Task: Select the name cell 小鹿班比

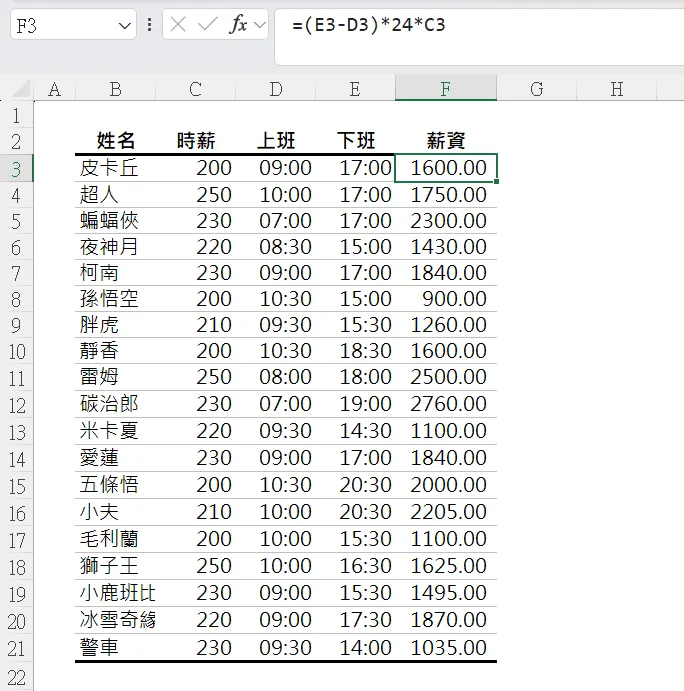Action: (115, 593)
